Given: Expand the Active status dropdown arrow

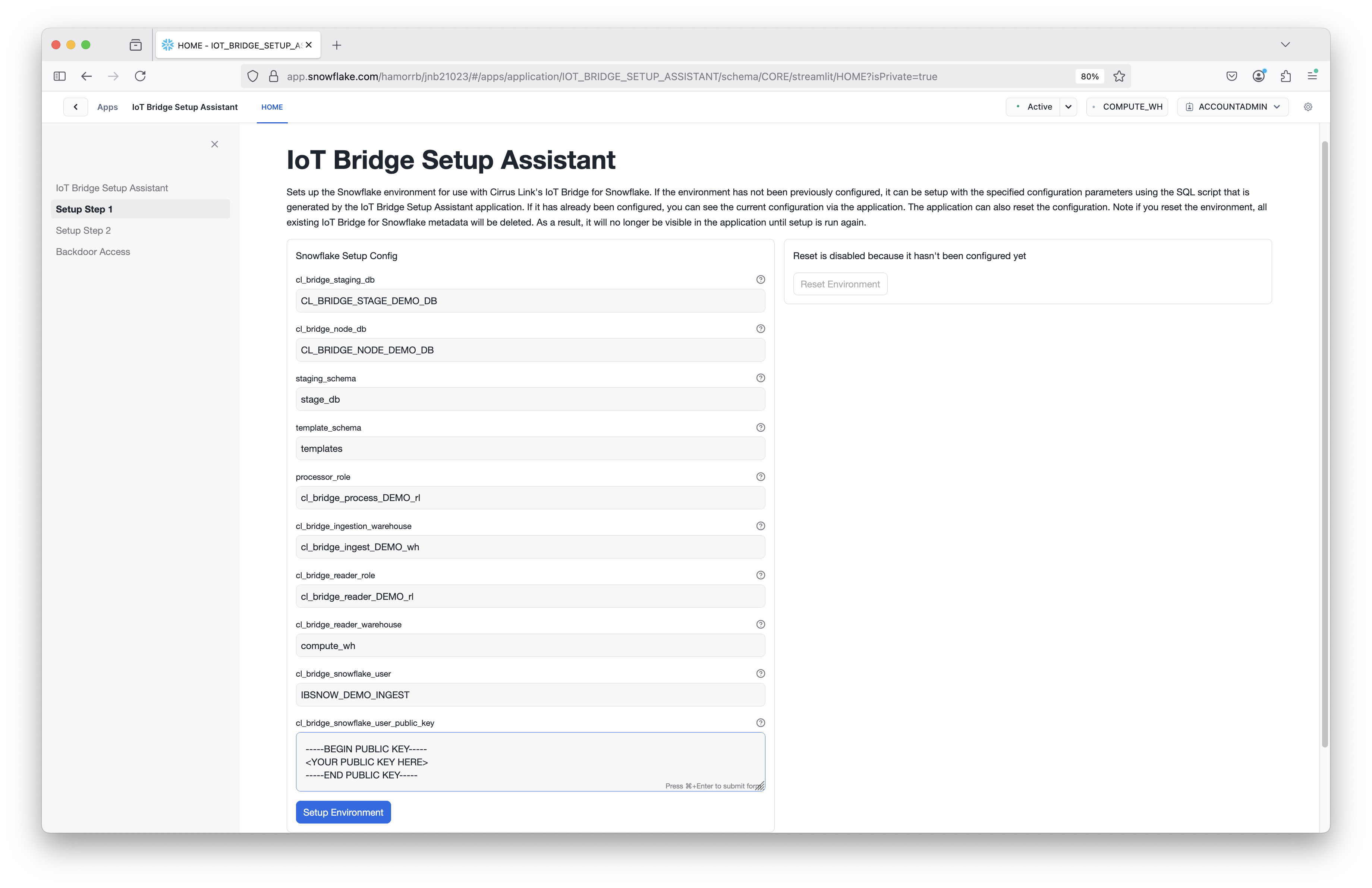Looking at the screenshot, I should pyautogui.click(x=1068, y=107).
